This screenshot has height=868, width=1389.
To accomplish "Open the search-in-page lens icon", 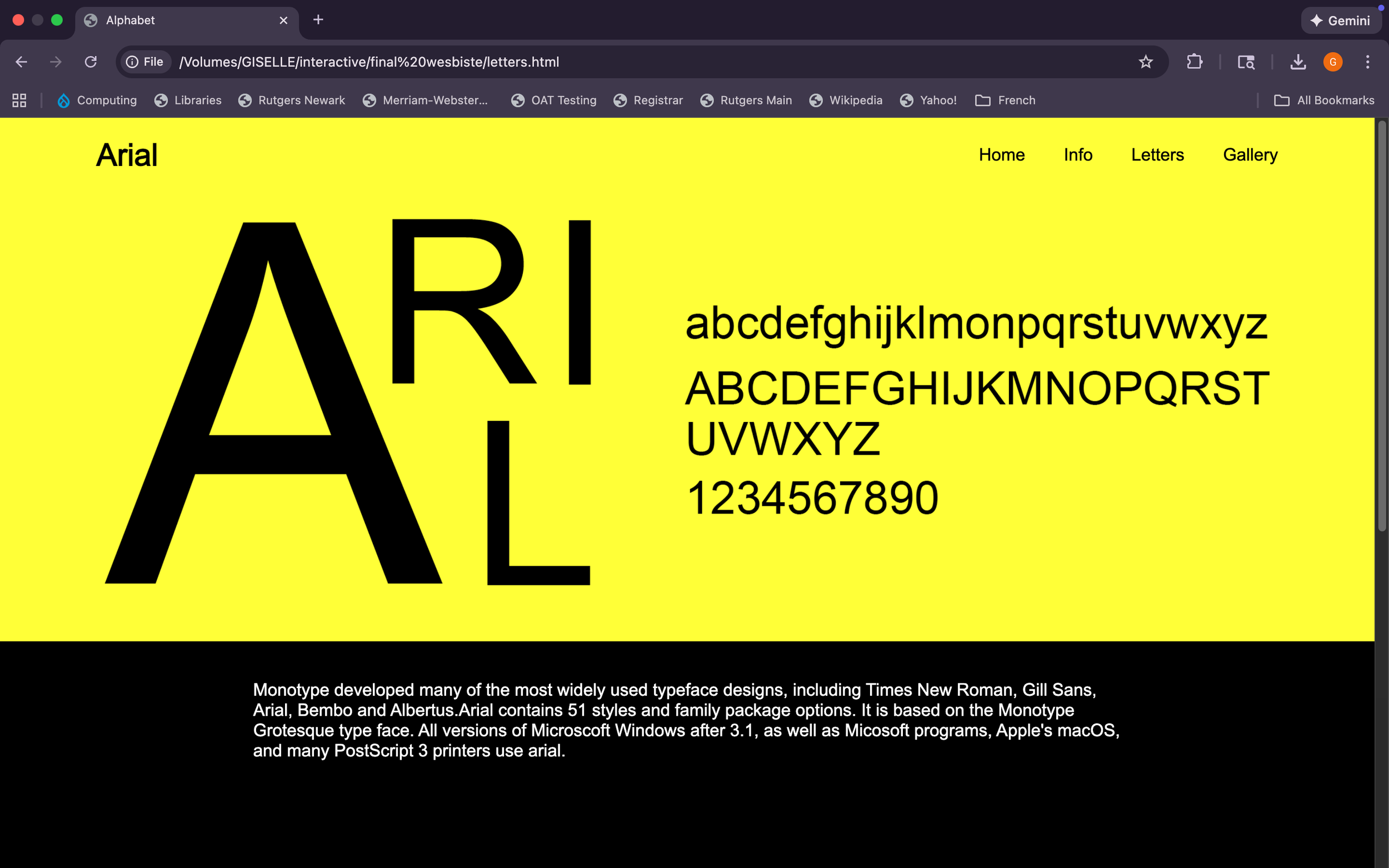I will click(1247, 62).
